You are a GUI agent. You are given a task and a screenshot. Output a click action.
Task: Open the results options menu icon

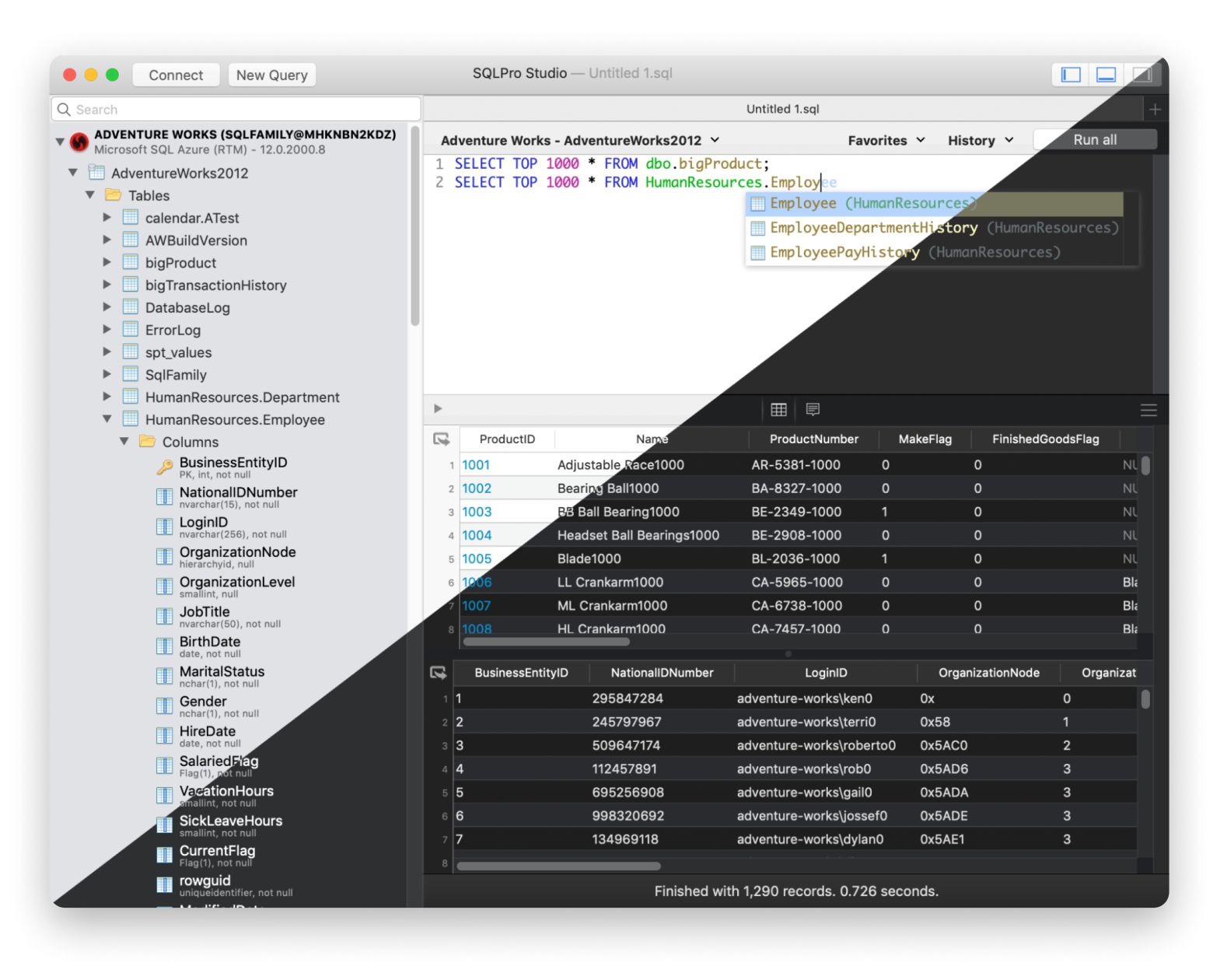[1148, 410]
